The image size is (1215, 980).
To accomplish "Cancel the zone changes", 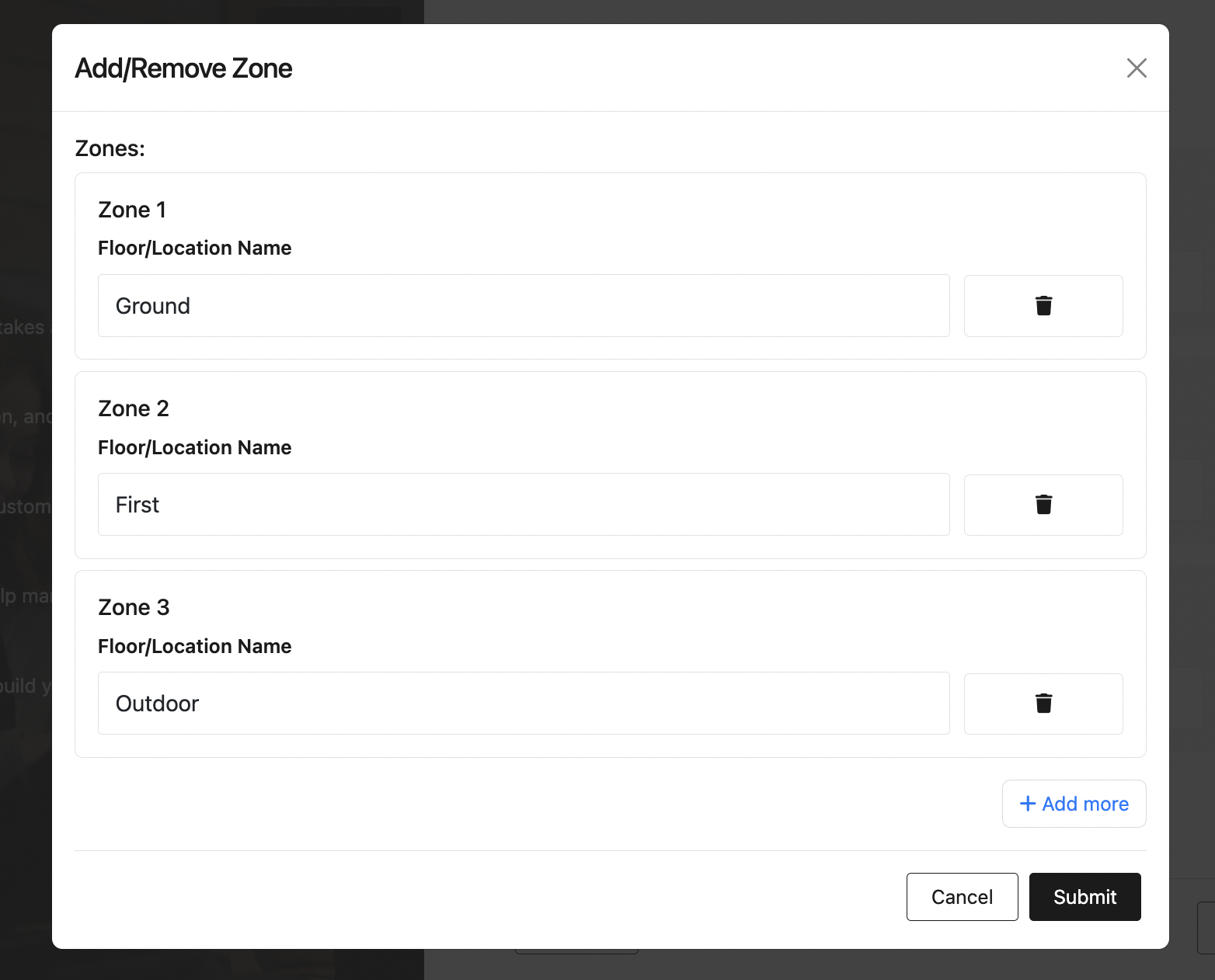I will [962, 897].
